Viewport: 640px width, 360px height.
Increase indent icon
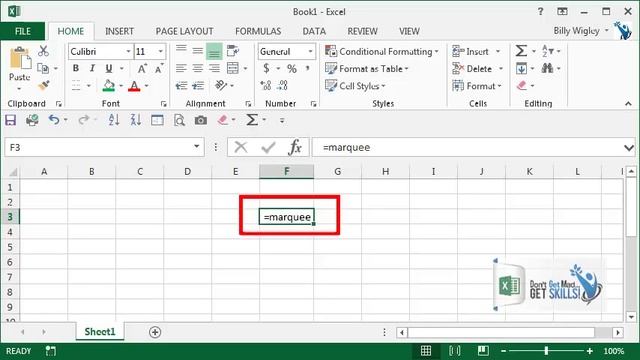point(198,86)
